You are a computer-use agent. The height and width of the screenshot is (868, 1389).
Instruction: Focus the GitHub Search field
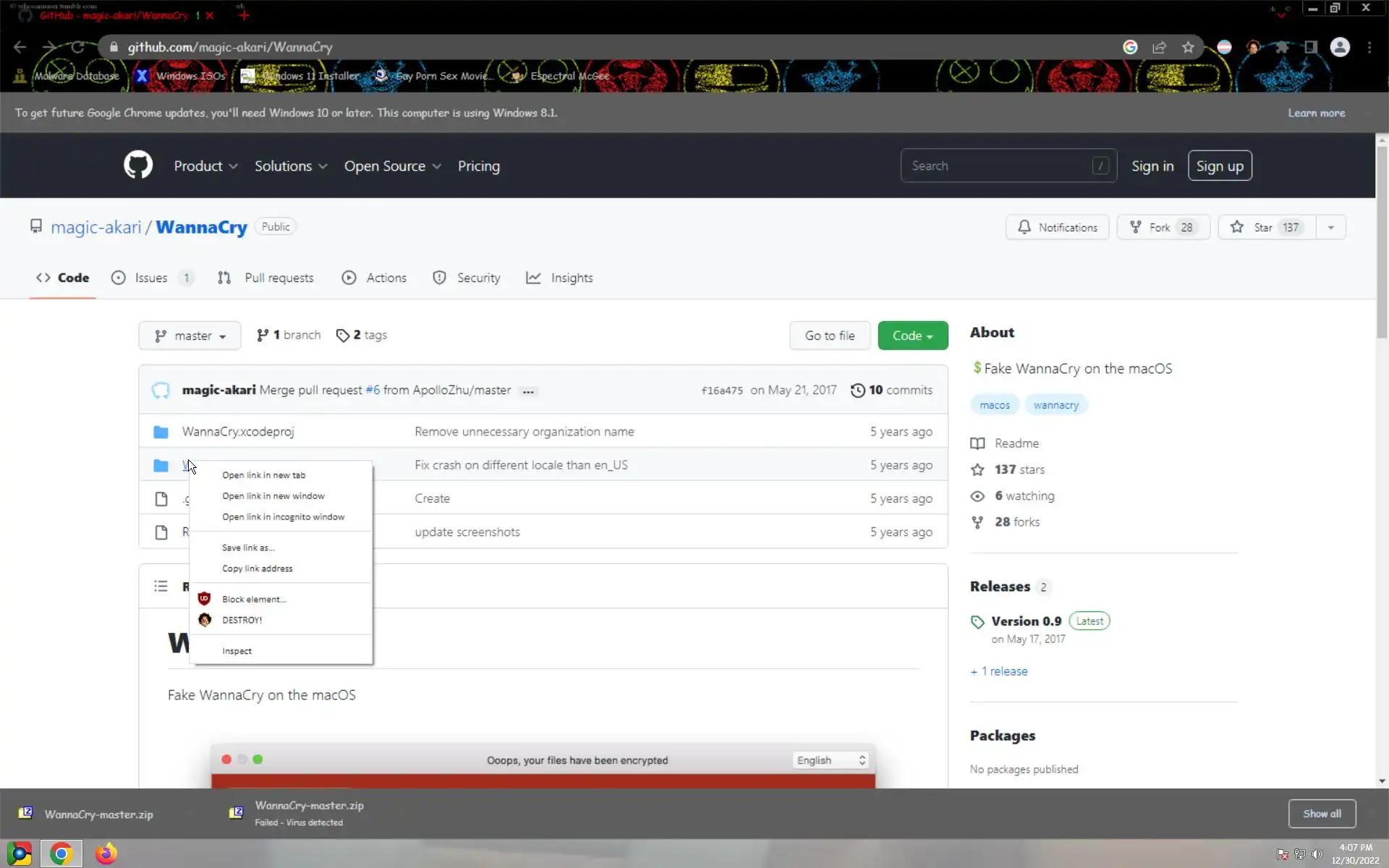(998, 166)
